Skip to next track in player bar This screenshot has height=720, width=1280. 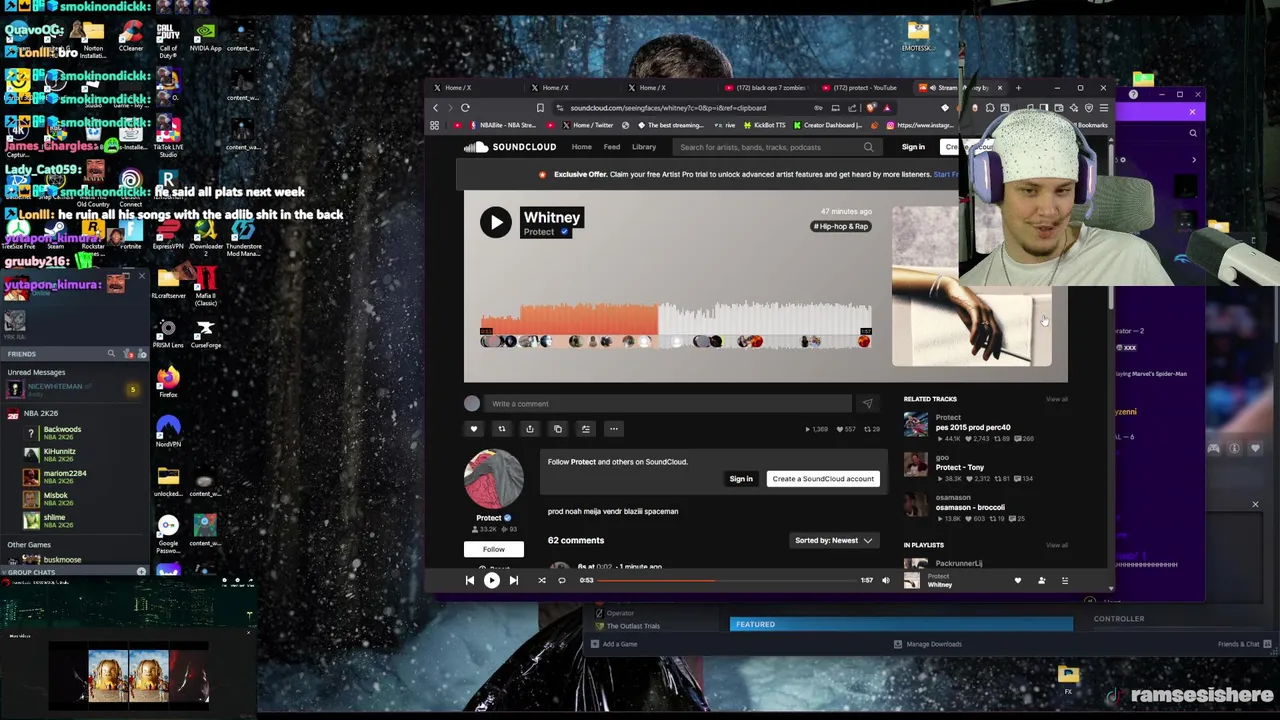coord(514,580)
